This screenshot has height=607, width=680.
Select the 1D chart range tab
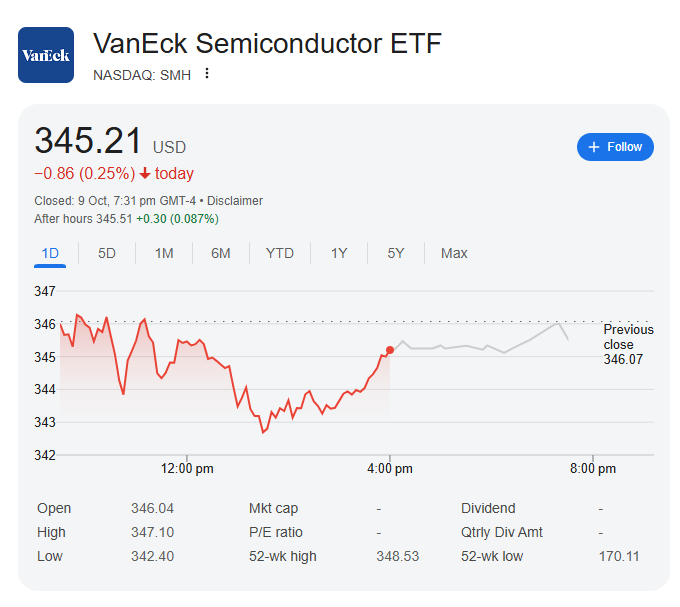[x=50, y=253]
